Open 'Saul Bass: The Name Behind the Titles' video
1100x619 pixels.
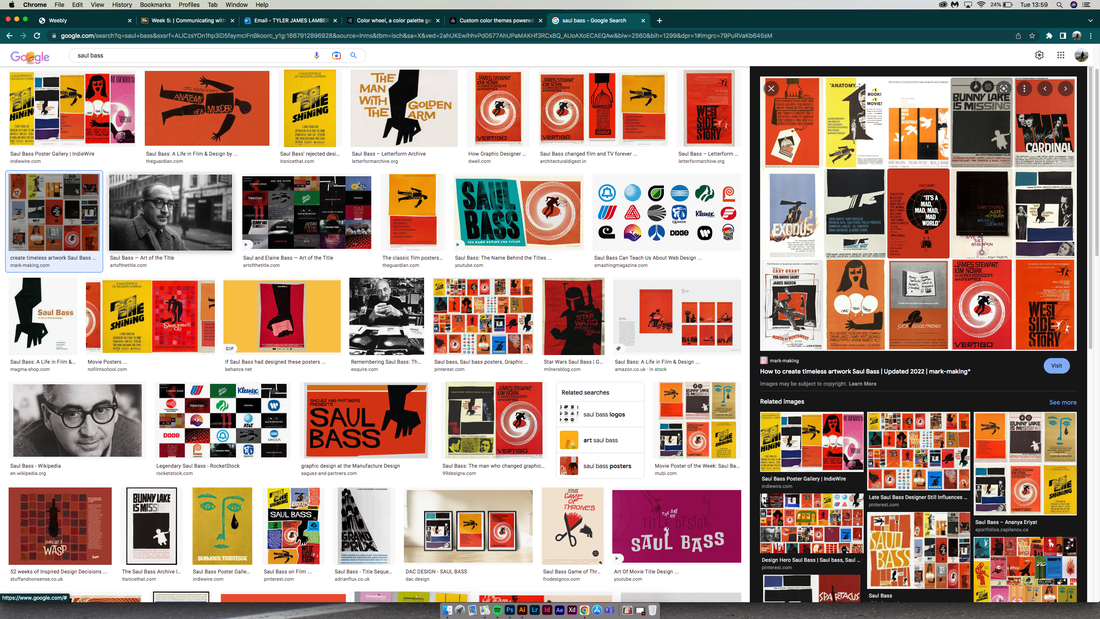[x=518, y=213]
